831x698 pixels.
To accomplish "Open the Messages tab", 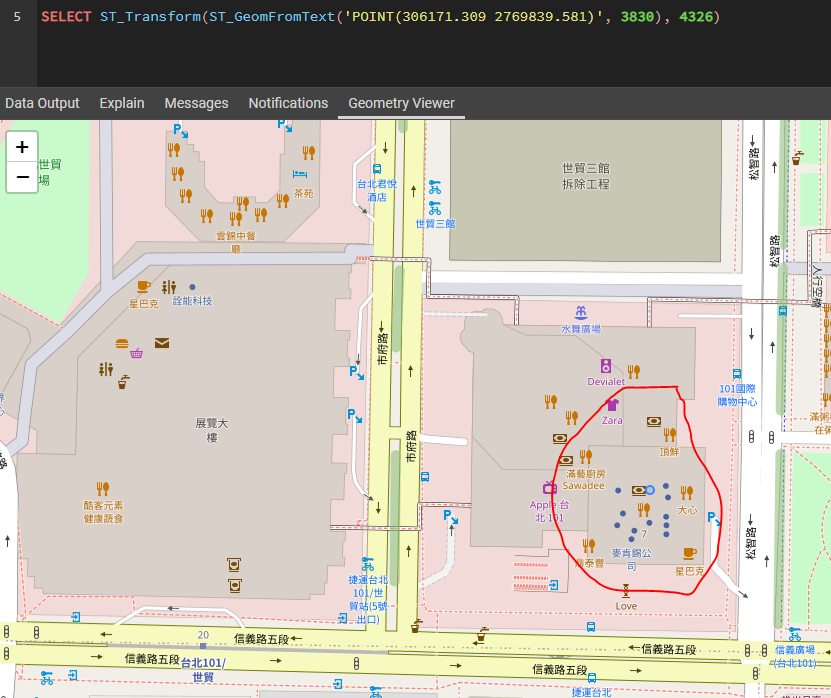I will [x=196, y=103].
